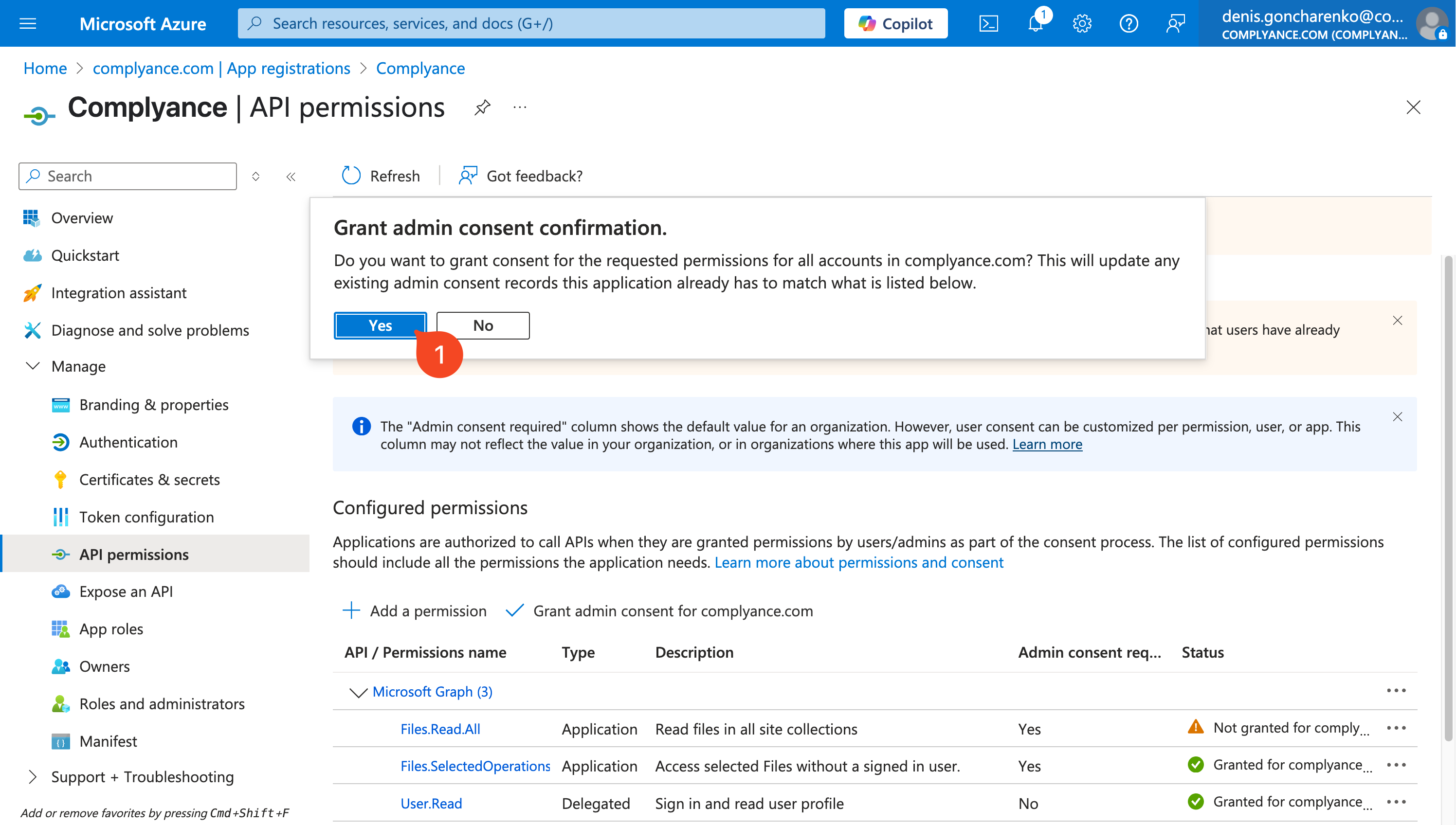
Task: Click the sidebar Search field
Action: tap(127, 176)
